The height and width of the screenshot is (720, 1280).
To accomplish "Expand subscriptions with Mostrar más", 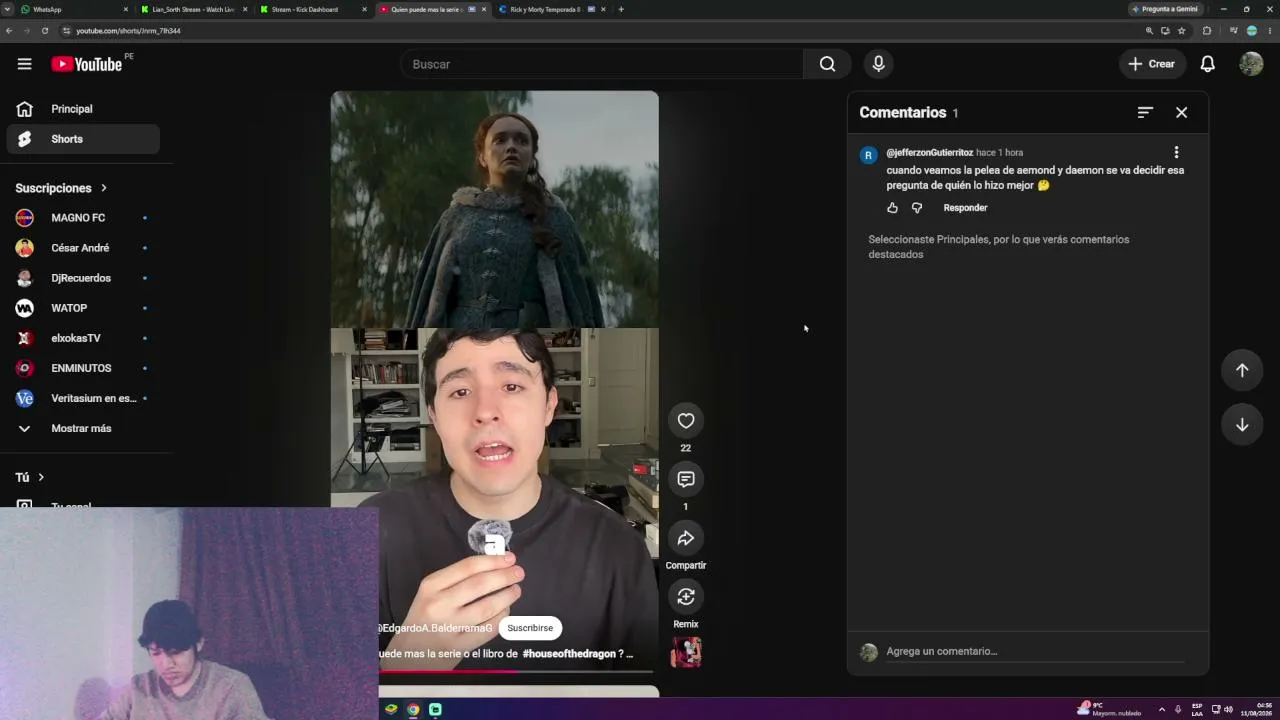I will point(83,428).
